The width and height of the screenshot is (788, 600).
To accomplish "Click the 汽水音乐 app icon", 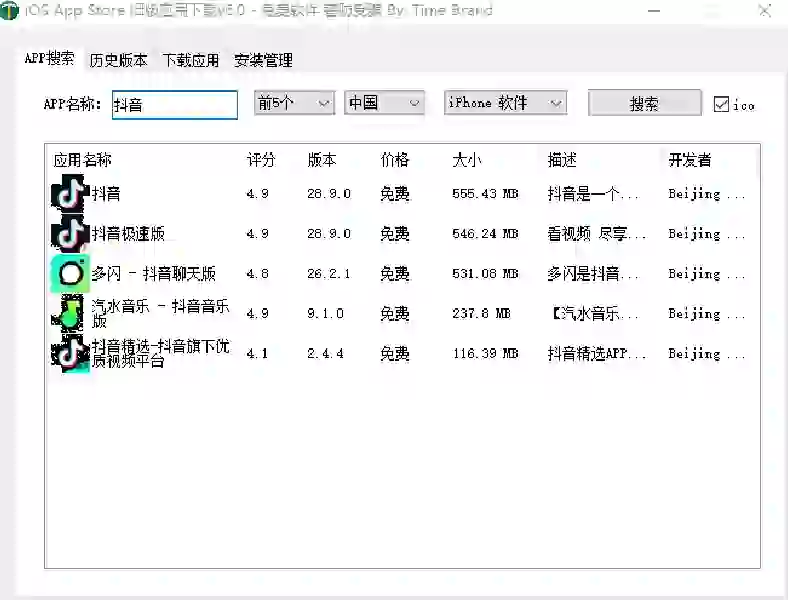I will click(70, 313).
